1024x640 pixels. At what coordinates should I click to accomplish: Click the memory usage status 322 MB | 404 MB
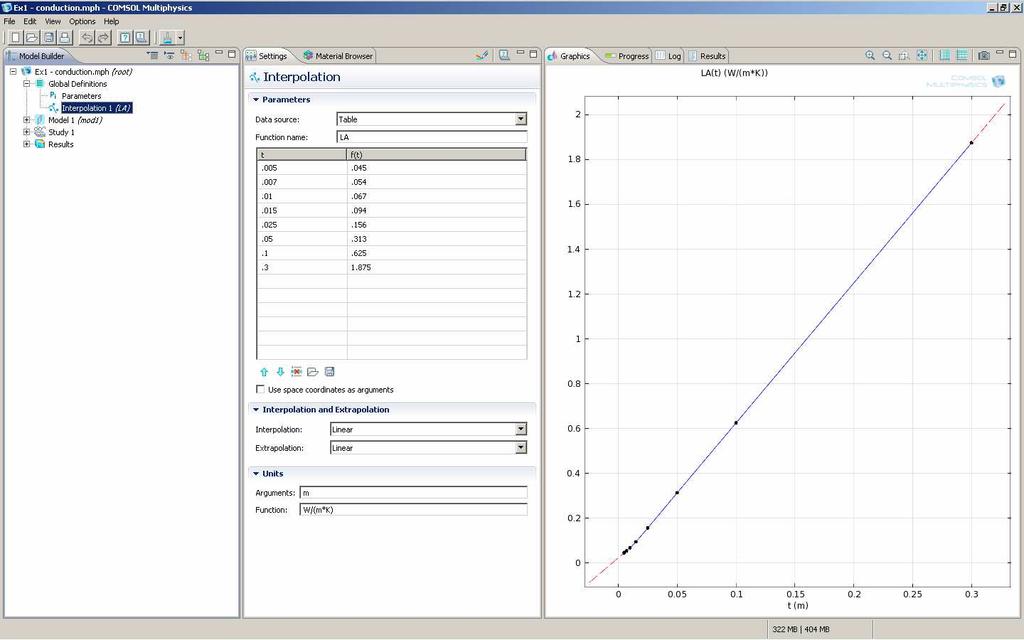tap(801, 629)
